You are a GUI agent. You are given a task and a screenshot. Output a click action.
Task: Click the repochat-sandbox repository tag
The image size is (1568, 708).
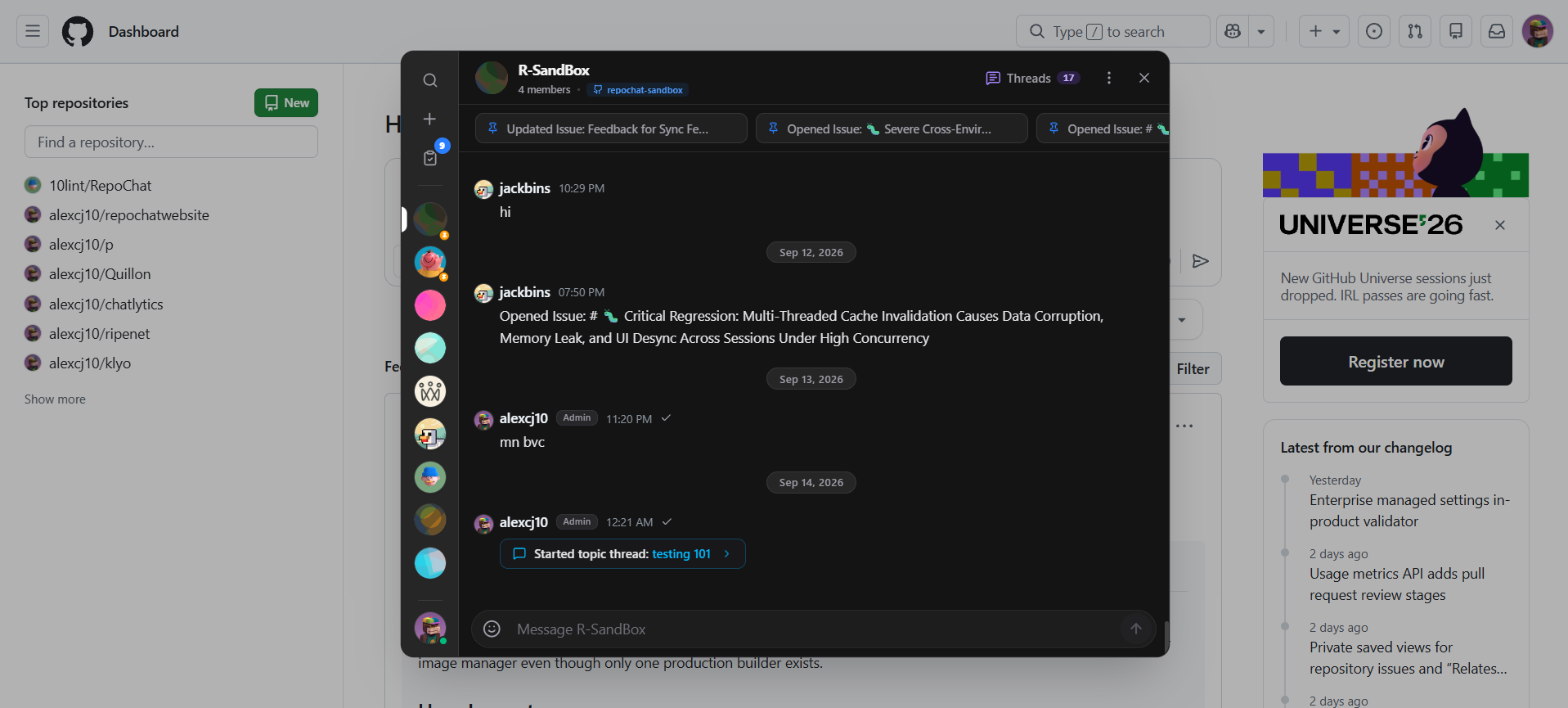[638, 90]
